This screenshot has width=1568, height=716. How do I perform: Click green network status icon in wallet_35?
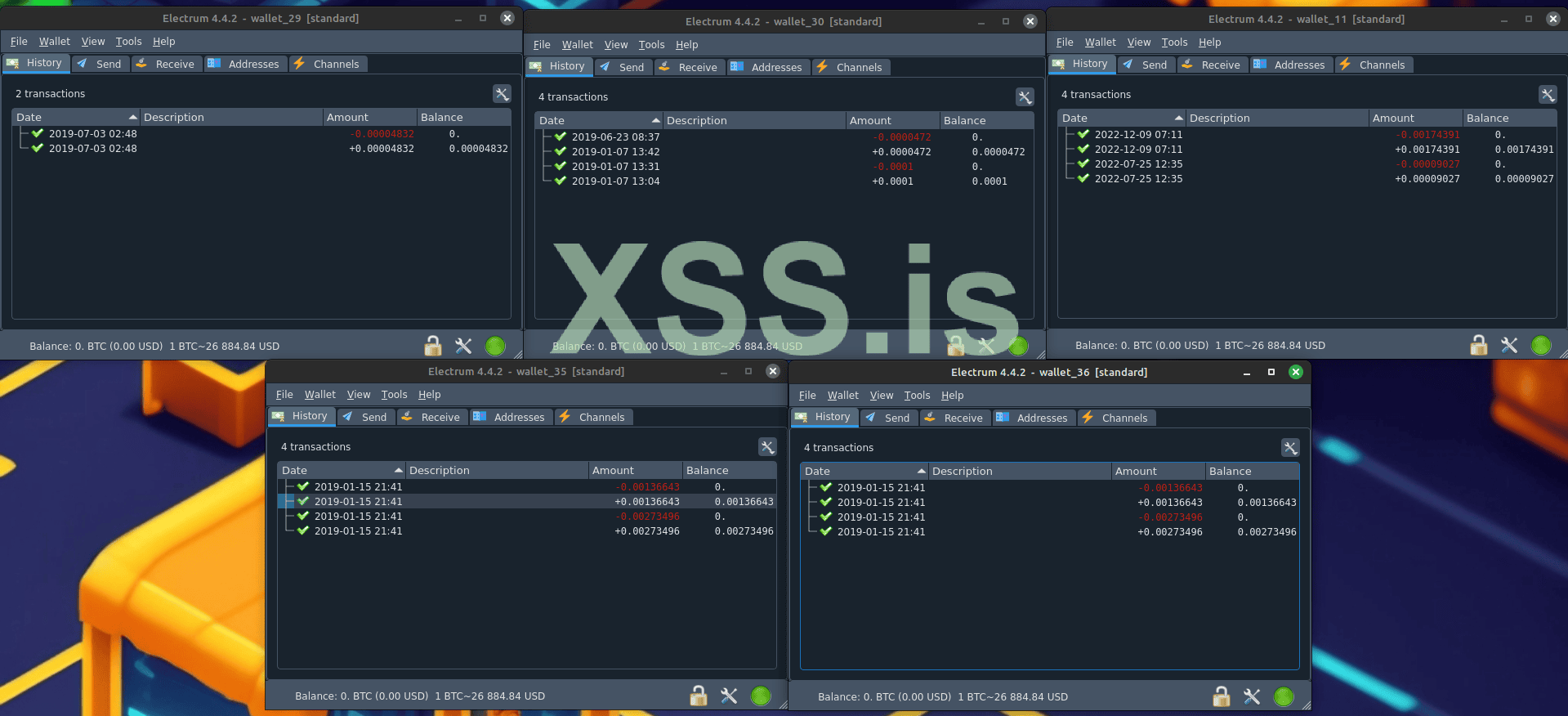[761, 696]
